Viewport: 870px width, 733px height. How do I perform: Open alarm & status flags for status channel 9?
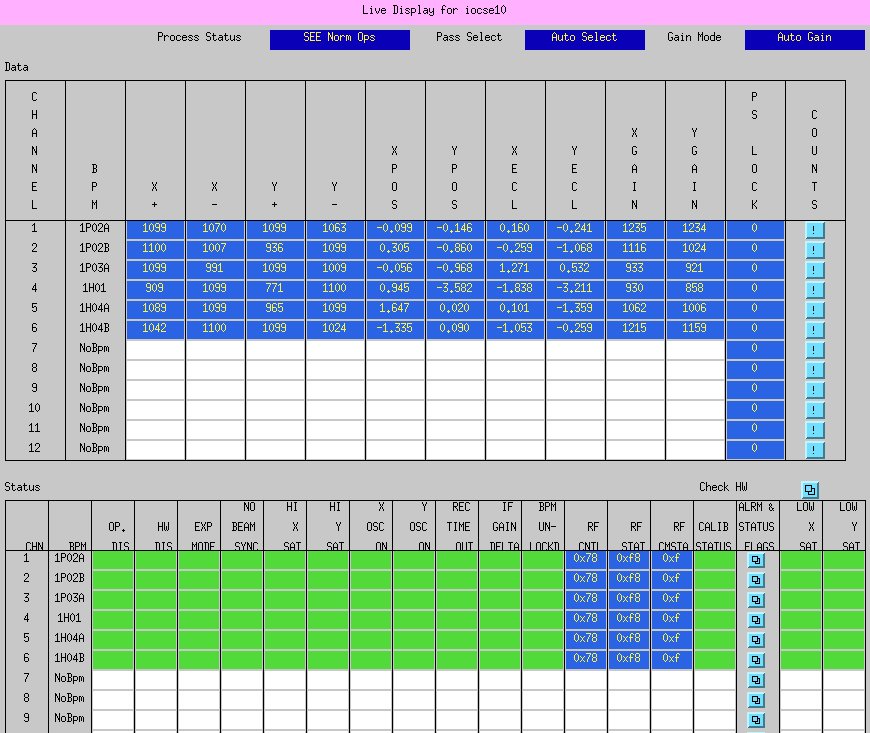[756, 720]
